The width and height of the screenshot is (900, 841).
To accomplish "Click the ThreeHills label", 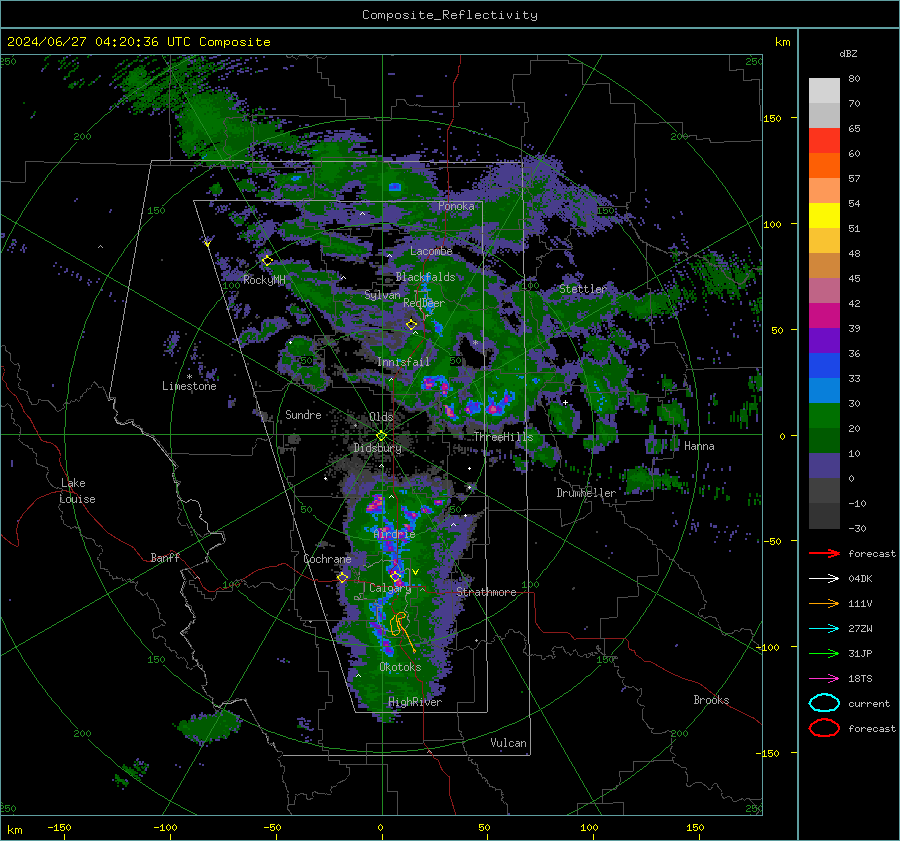I will pos(503,437).
